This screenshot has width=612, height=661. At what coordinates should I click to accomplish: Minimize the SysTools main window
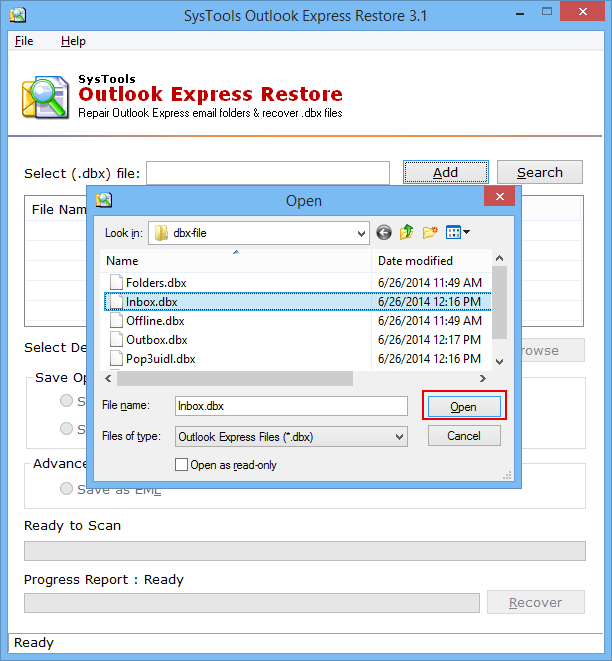520,14
